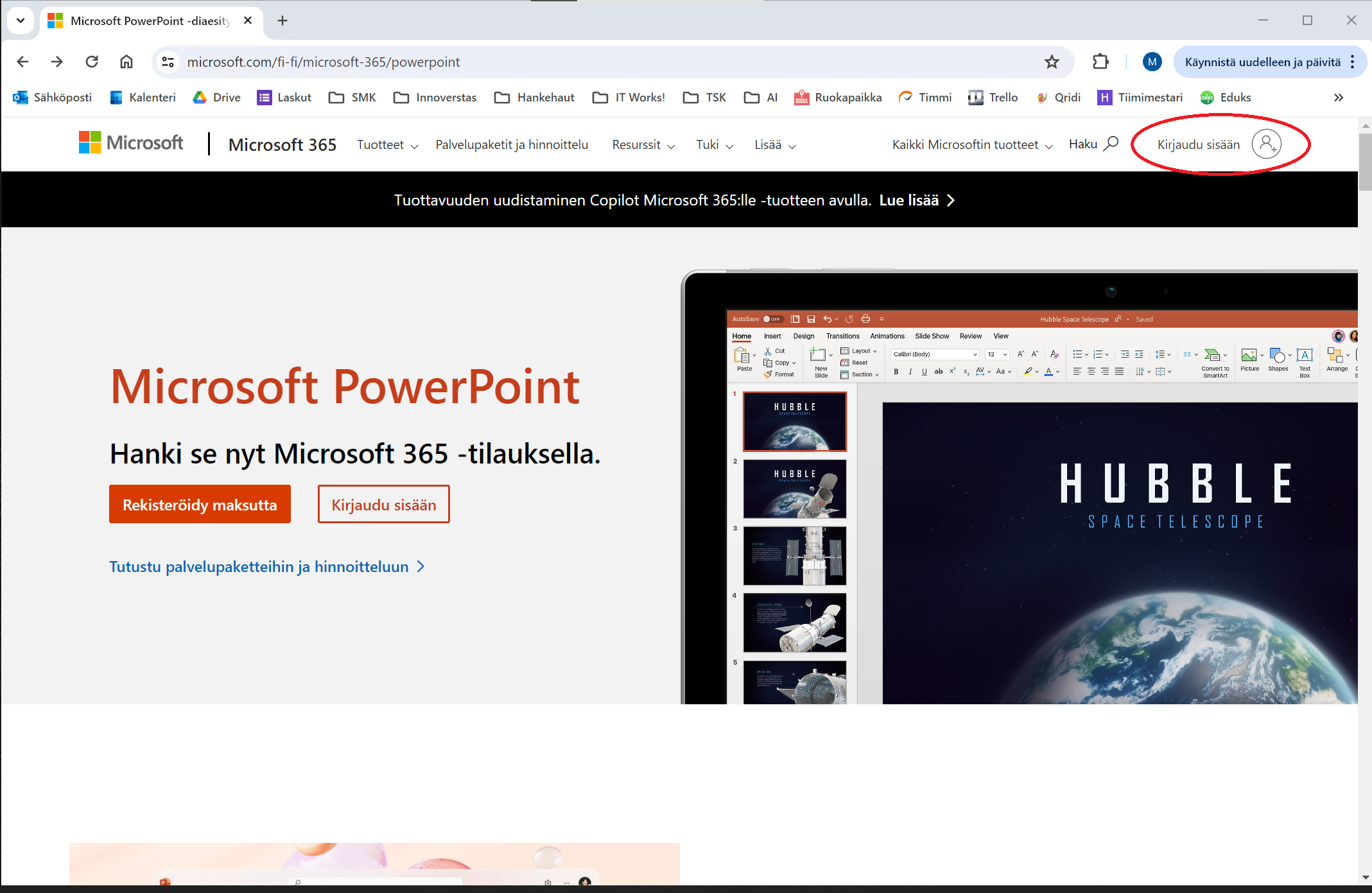Open Timmi bookmark

[x=925, y=98]
